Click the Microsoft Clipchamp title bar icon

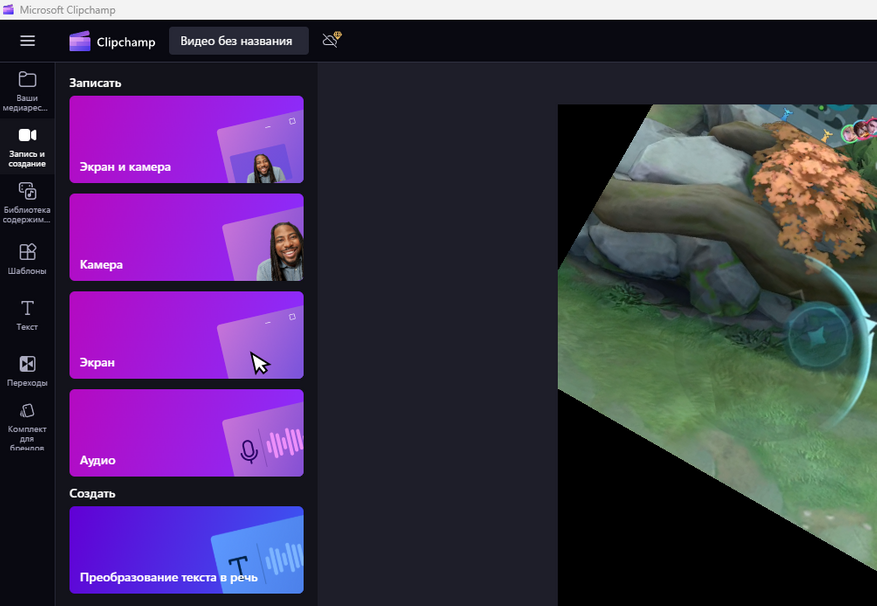click(x=8, y=10)
